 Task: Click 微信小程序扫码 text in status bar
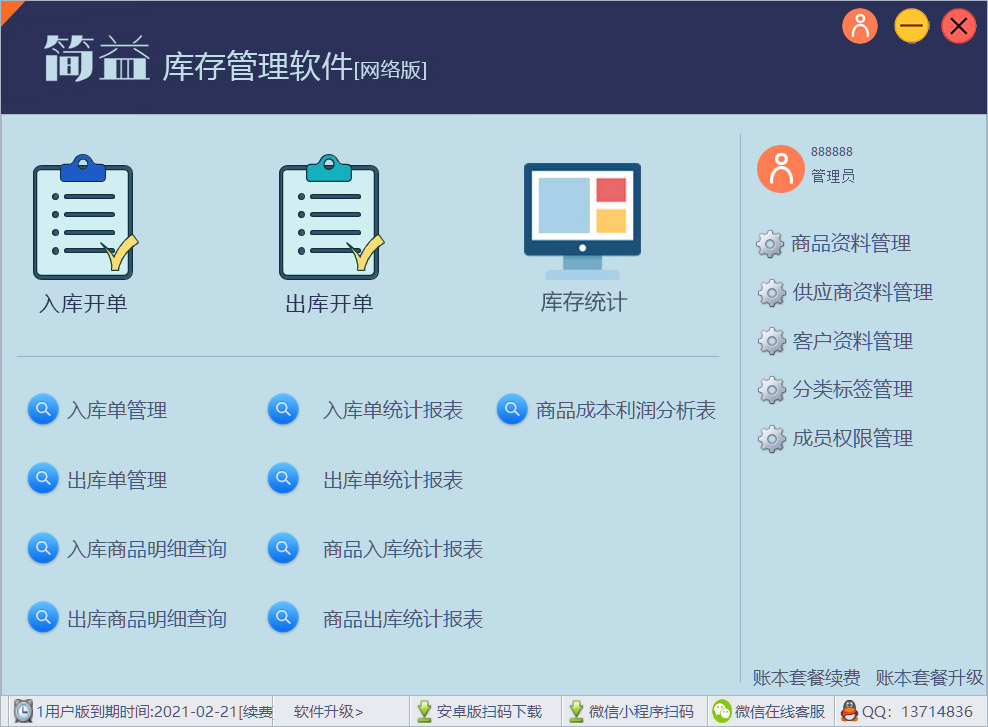point(641,712)
